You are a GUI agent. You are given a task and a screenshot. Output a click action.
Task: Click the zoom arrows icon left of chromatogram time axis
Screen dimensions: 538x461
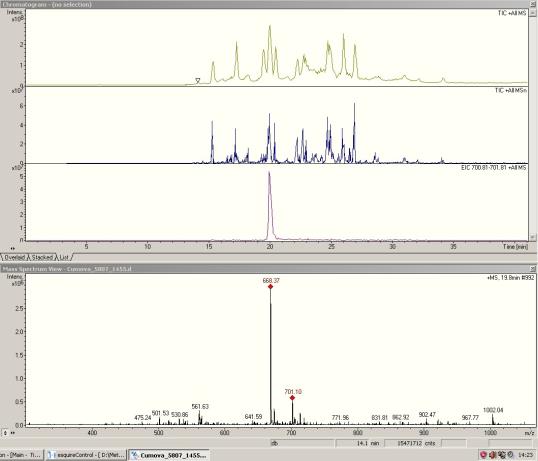[13, 248]
